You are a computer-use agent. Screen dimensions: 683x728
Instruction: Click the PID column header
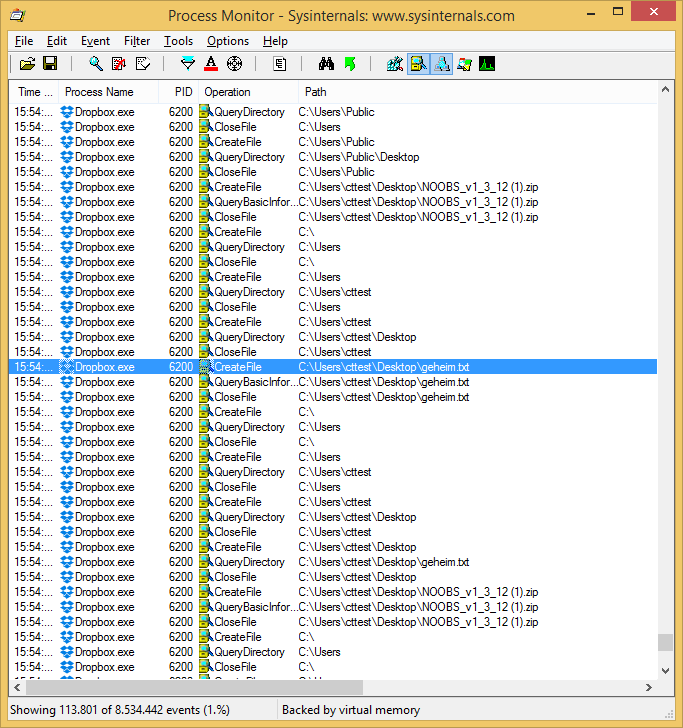[x=179, y=92]
